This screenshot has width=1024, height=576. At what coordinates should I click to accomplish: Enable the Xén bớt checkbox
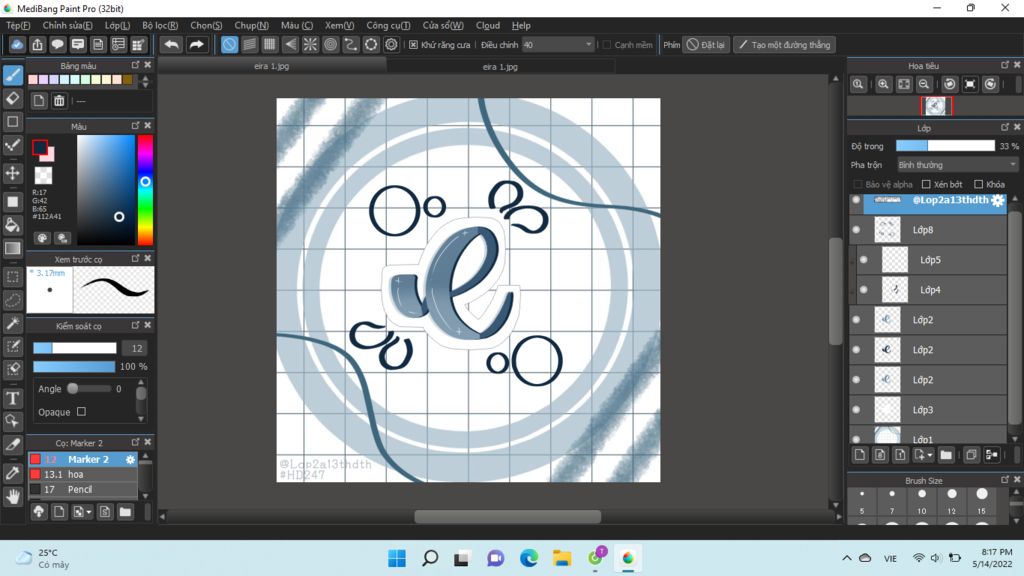click(x=926, y=184)
